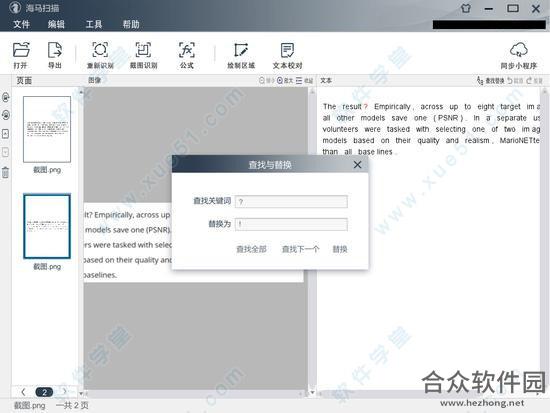
Task: Run 重新识别 re-recognition tool
Action: pos(100,55)
